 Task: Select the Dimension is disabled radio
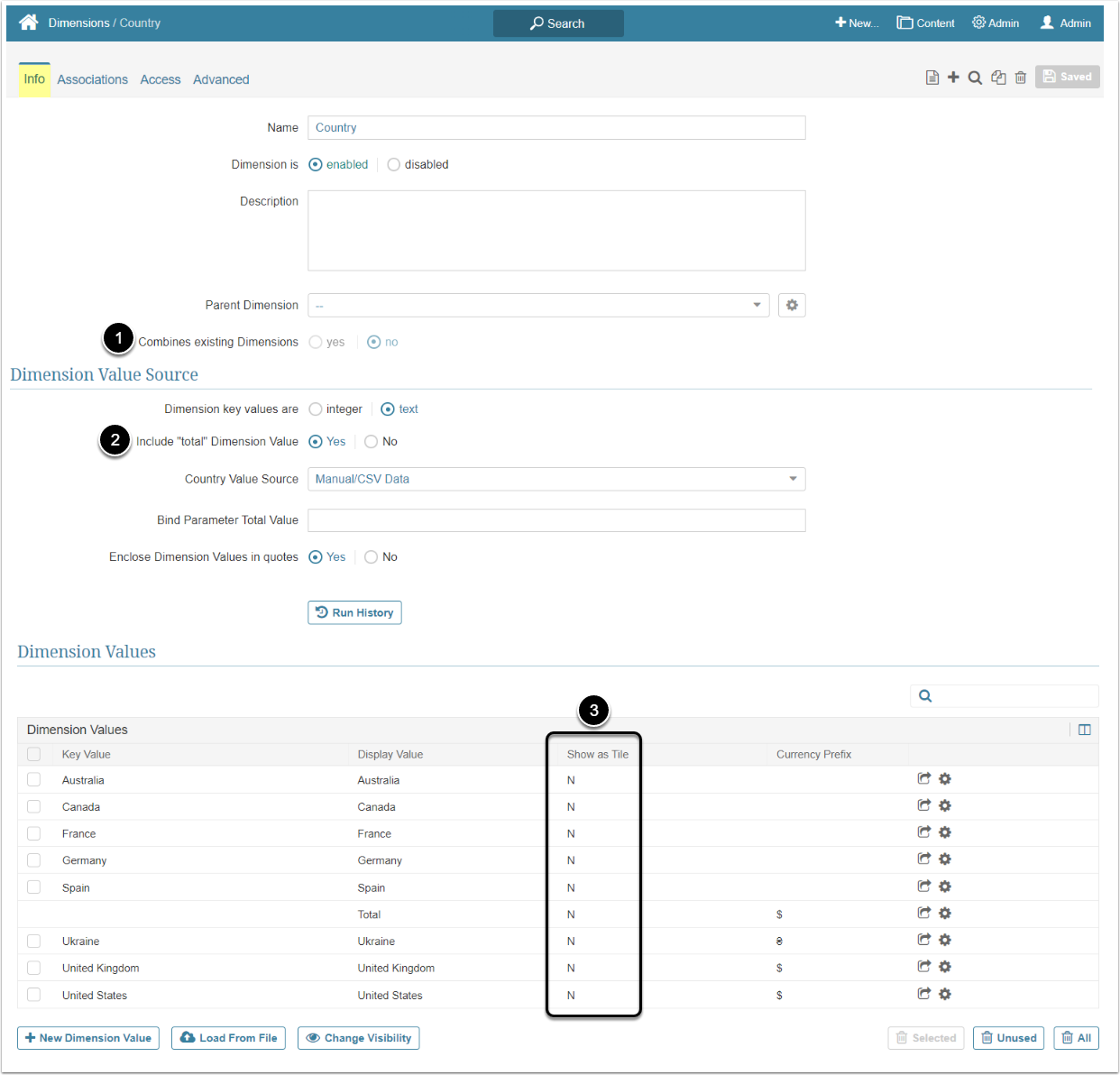tap(393, 164)
